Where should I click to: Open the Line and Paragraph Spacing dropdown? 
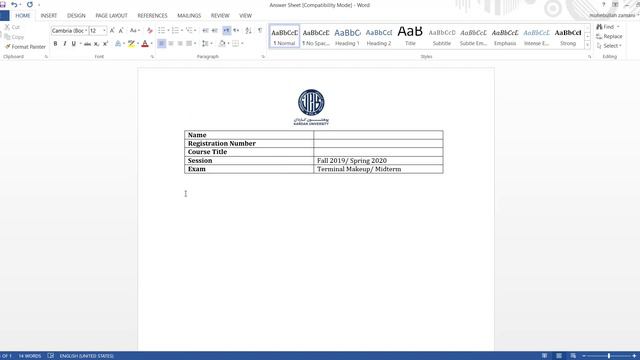(x=207, y=44)
